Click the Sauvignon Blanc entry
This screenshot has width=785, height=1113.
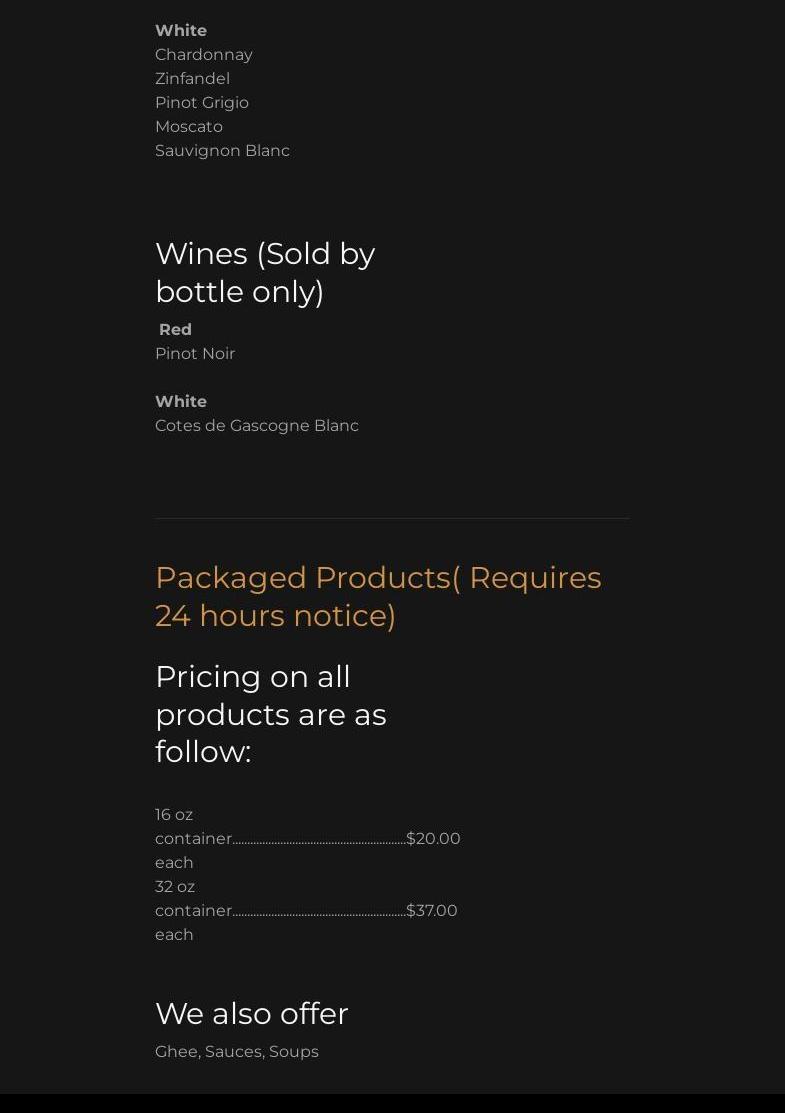coord(222,151)
